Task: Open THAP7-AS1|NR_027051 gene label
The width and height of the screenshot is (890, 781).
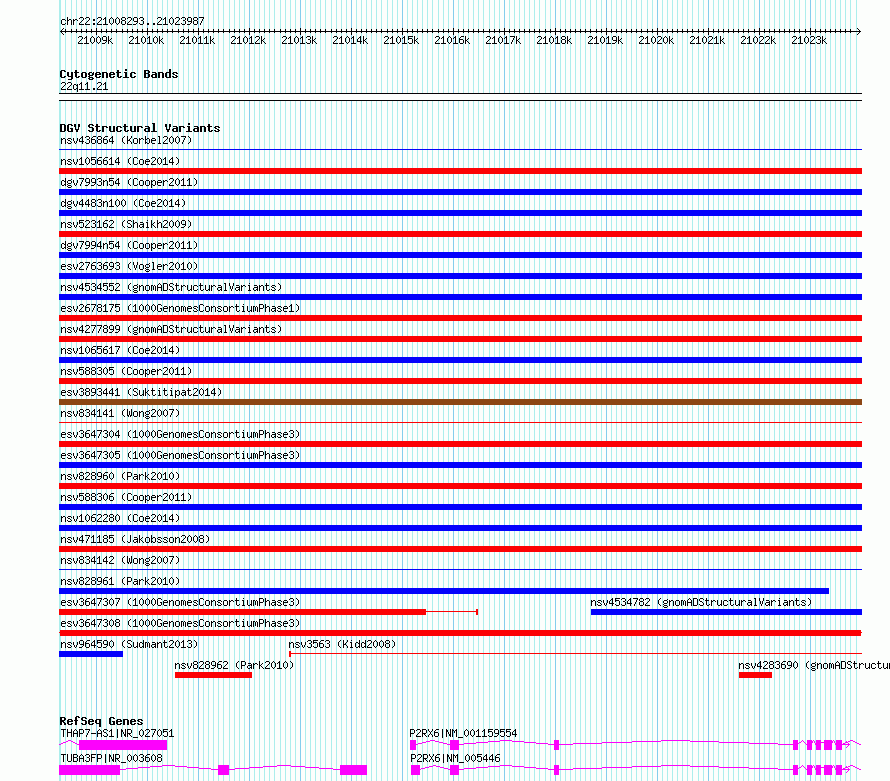Action: pyautogui.click(x=117, y=733)
